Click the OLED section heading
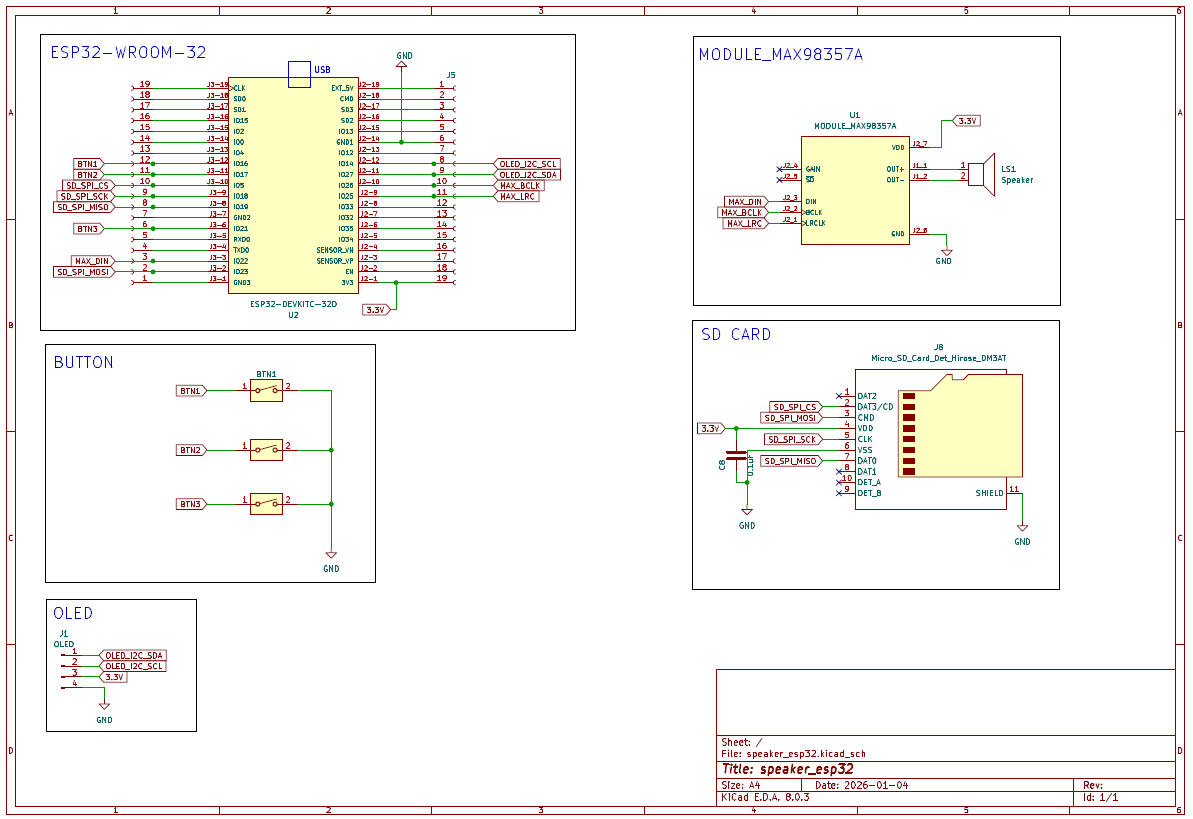This screenshot has width=1193, height=819. click(73, 613)
